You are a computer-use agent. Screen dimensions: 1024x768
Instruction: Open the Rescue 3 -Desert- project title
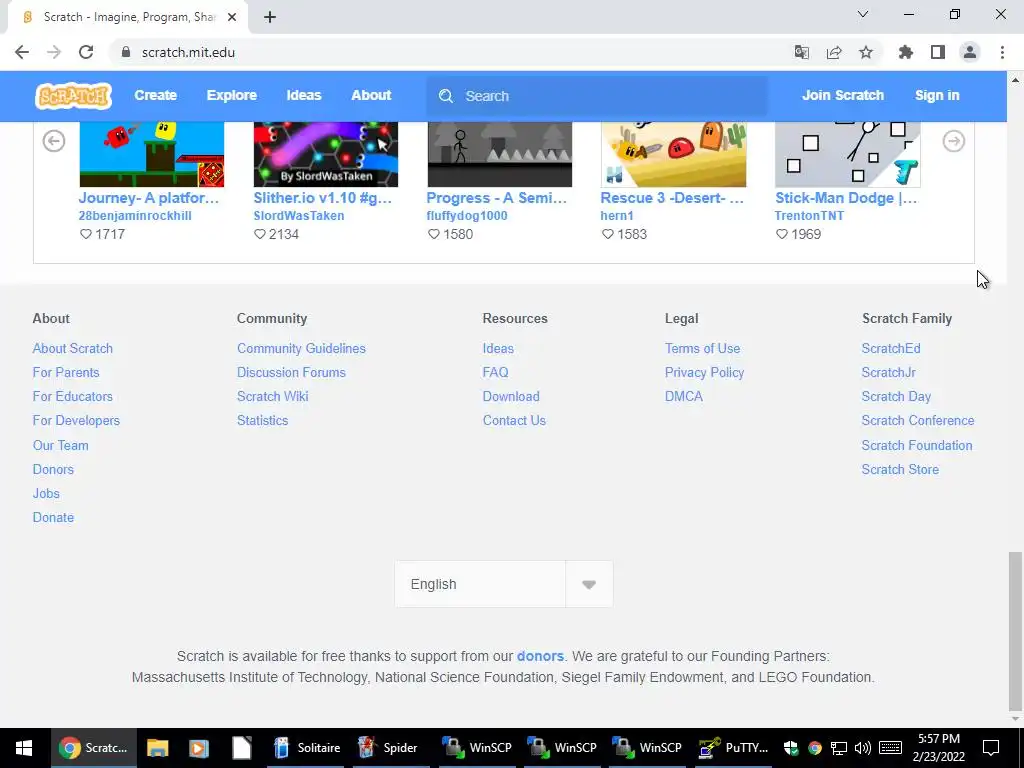pos(672,198)
